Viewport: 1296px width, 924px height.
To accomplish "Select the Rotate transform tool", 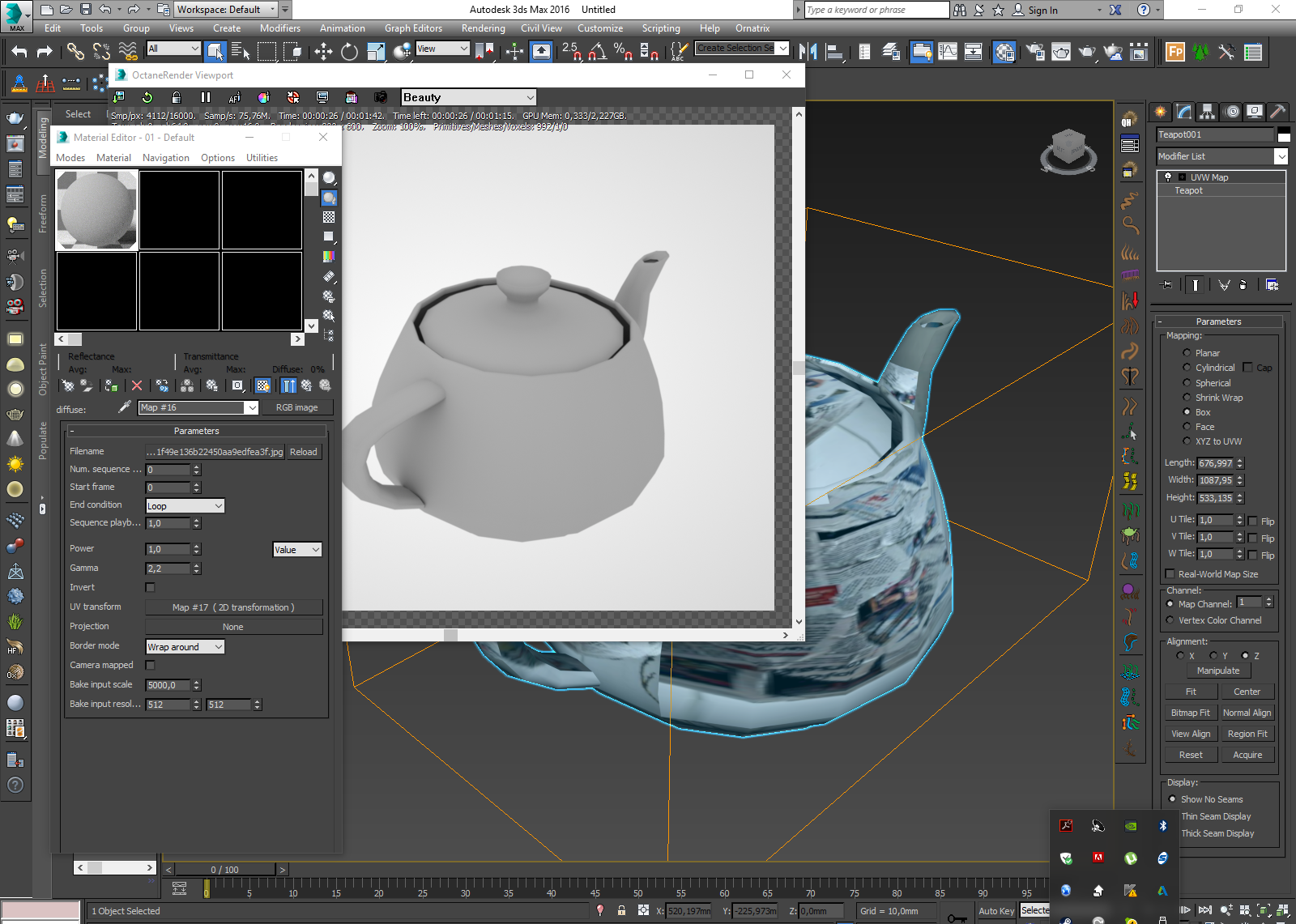I will (x=349, y=52).
